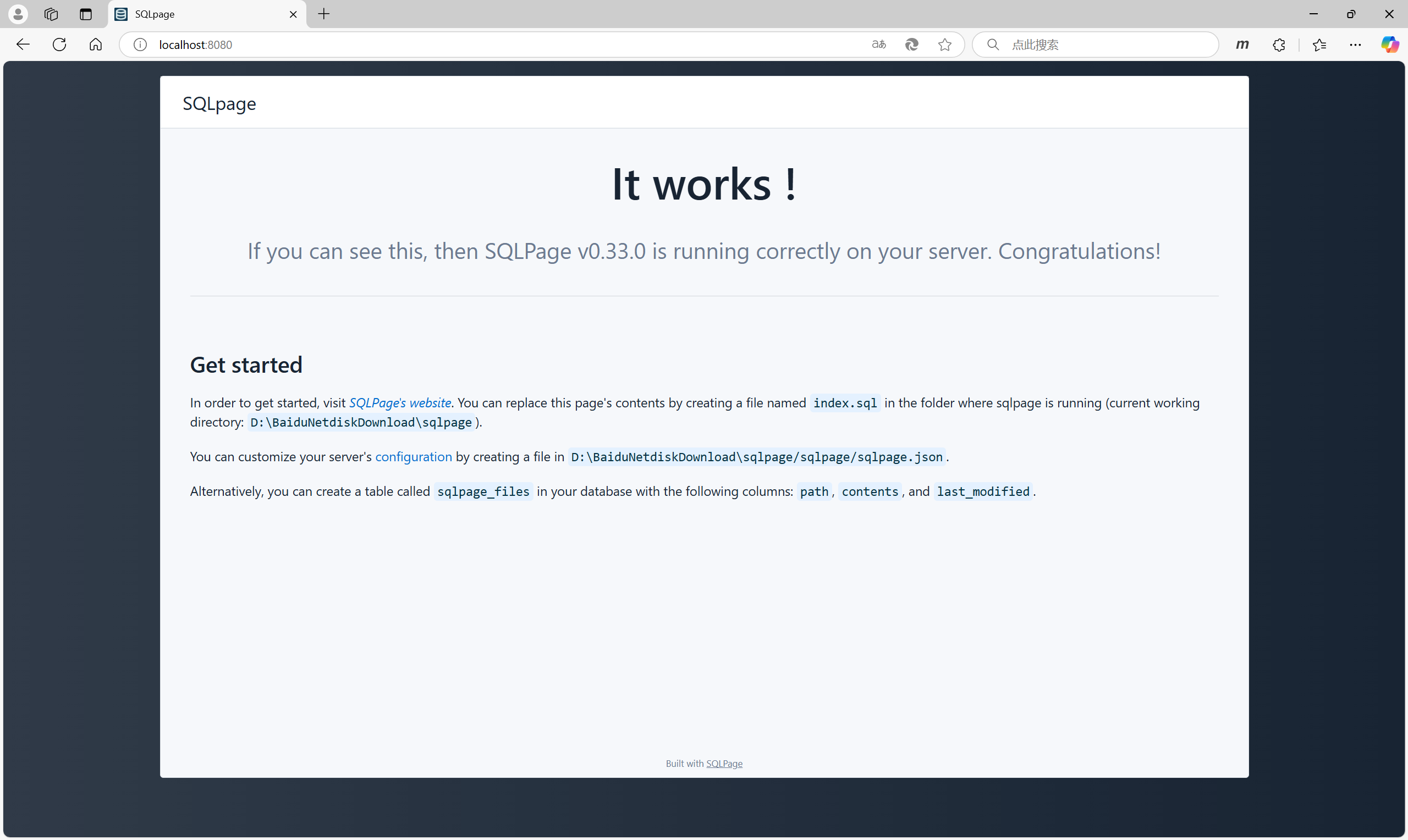1408x840 pixels.
Task: Open the tab actions menu icon
Action: pyautogui.click(x=85, y=14)
